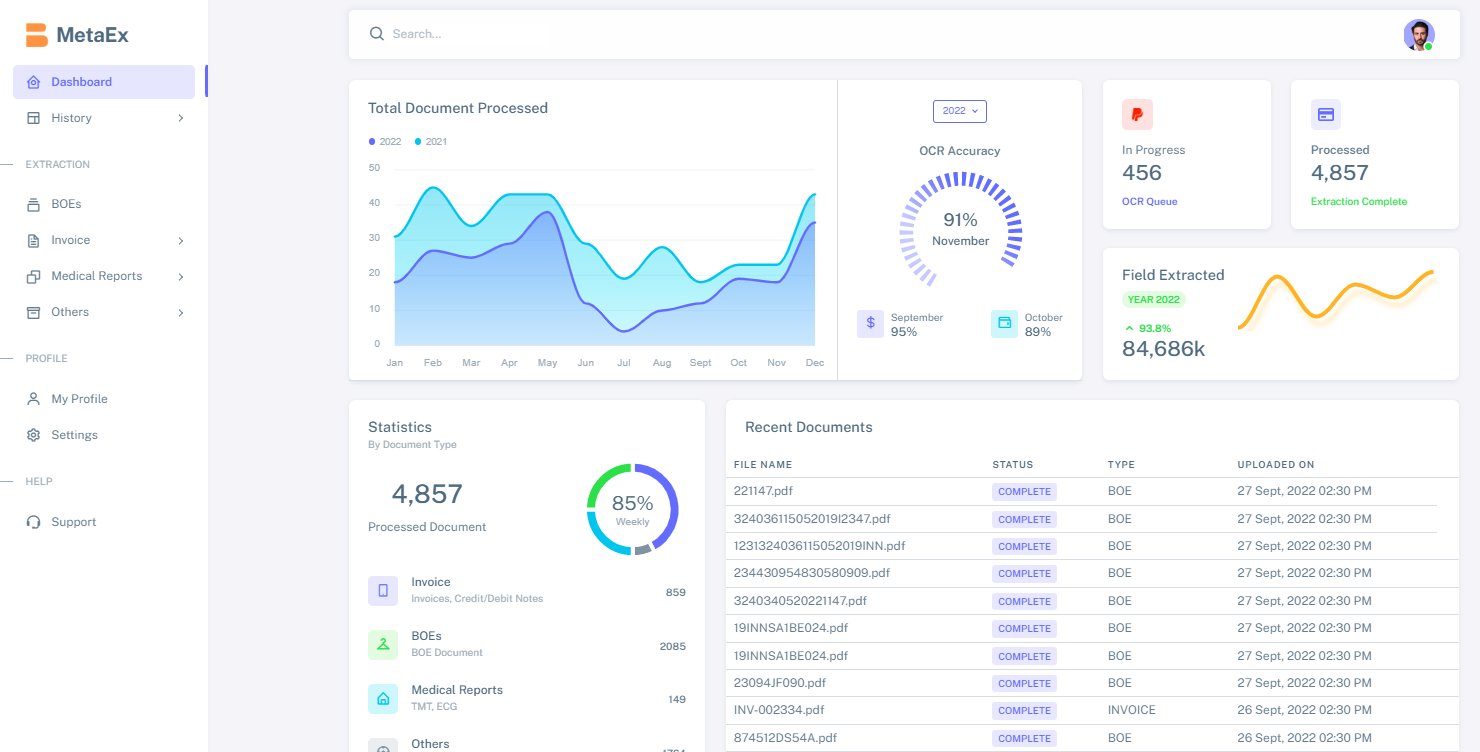
Task: Open Support page
Action: click(x=104, y=522)
